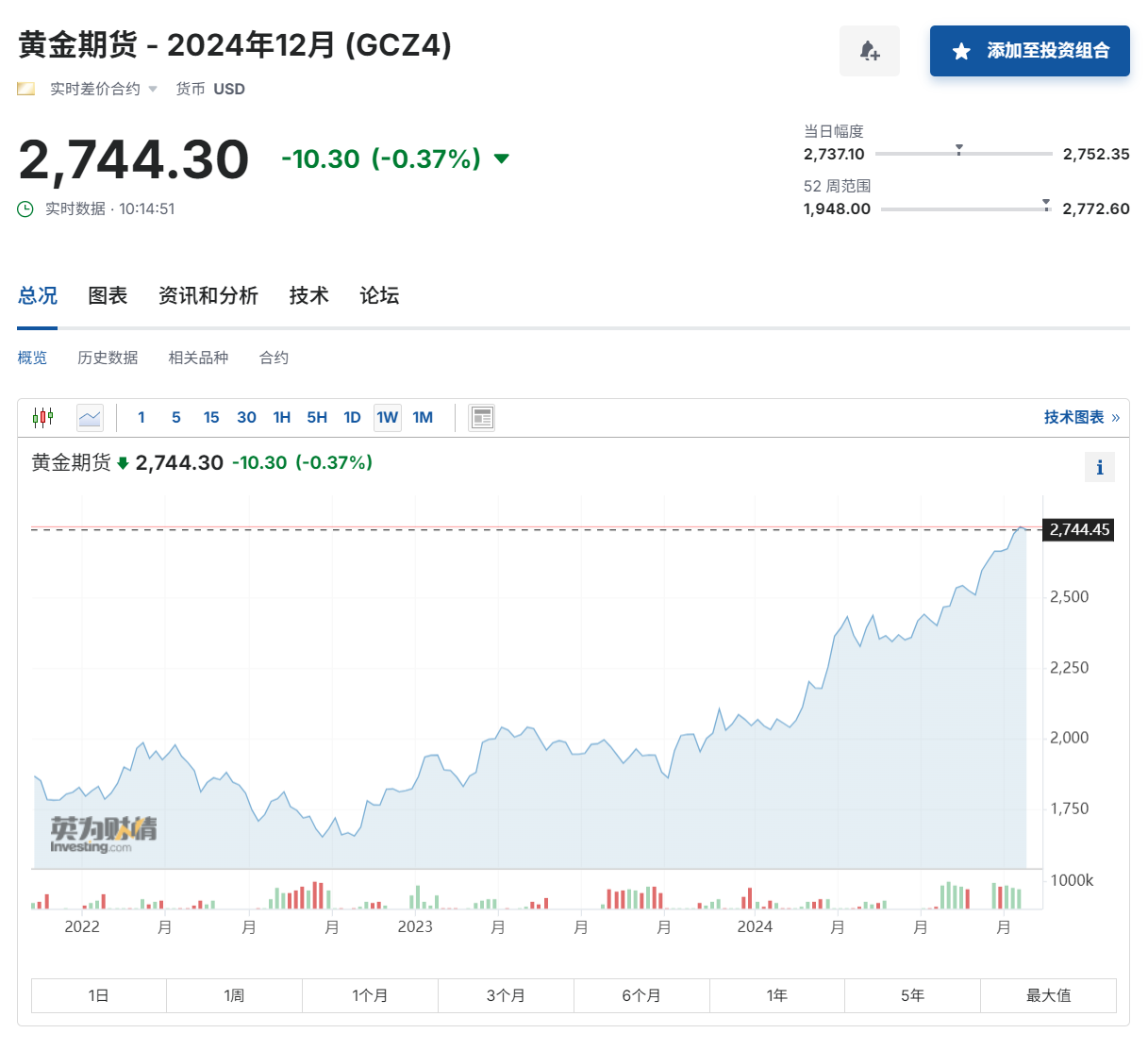The width and height of the screenshot is (1148, 1050).
Task: Select the candlestick chart type icon
Action: 42,416
